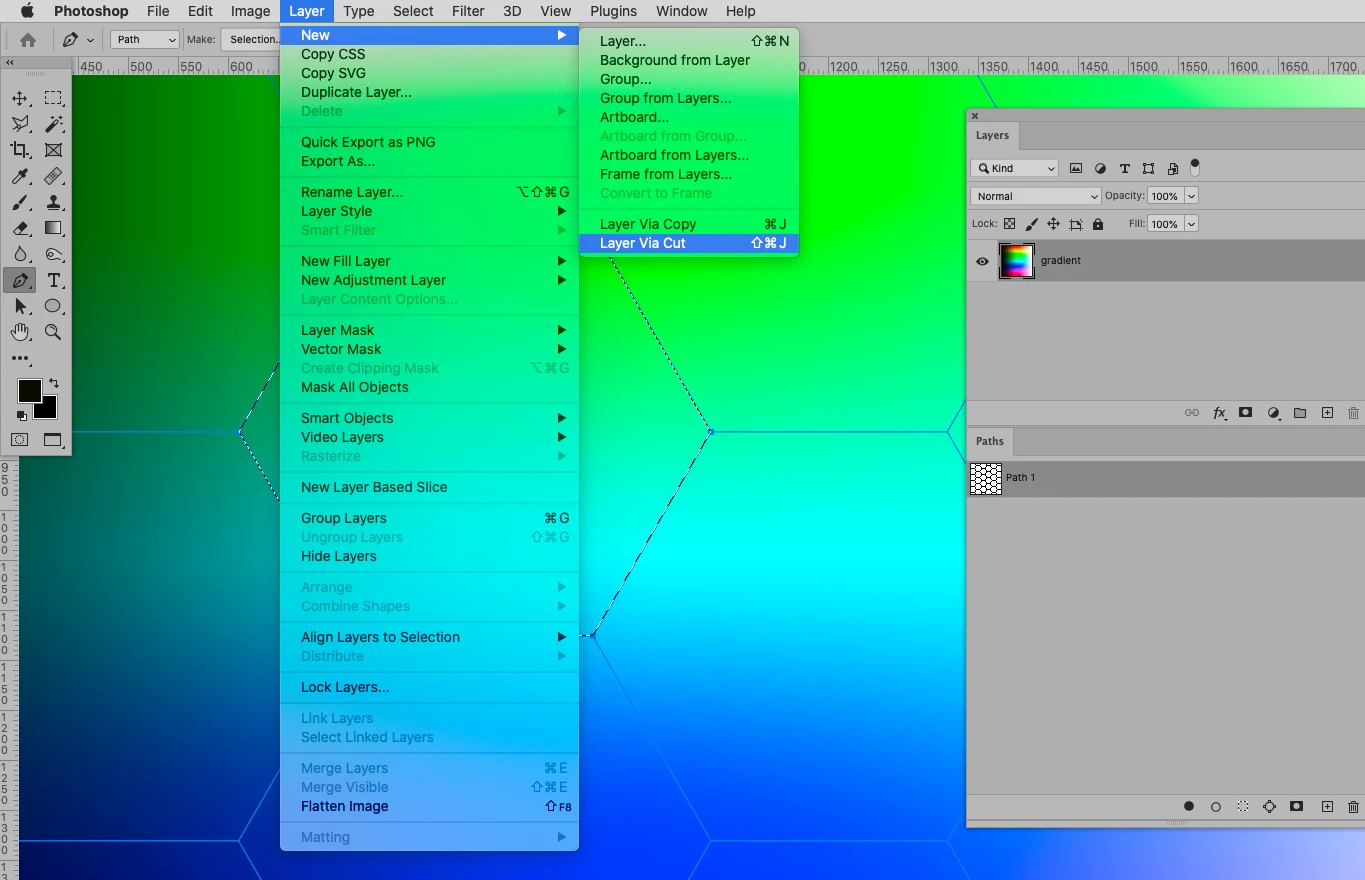Toggle lock position of layer
The height and width of the screenshot is (880, 1365).
click(1054, 224)
